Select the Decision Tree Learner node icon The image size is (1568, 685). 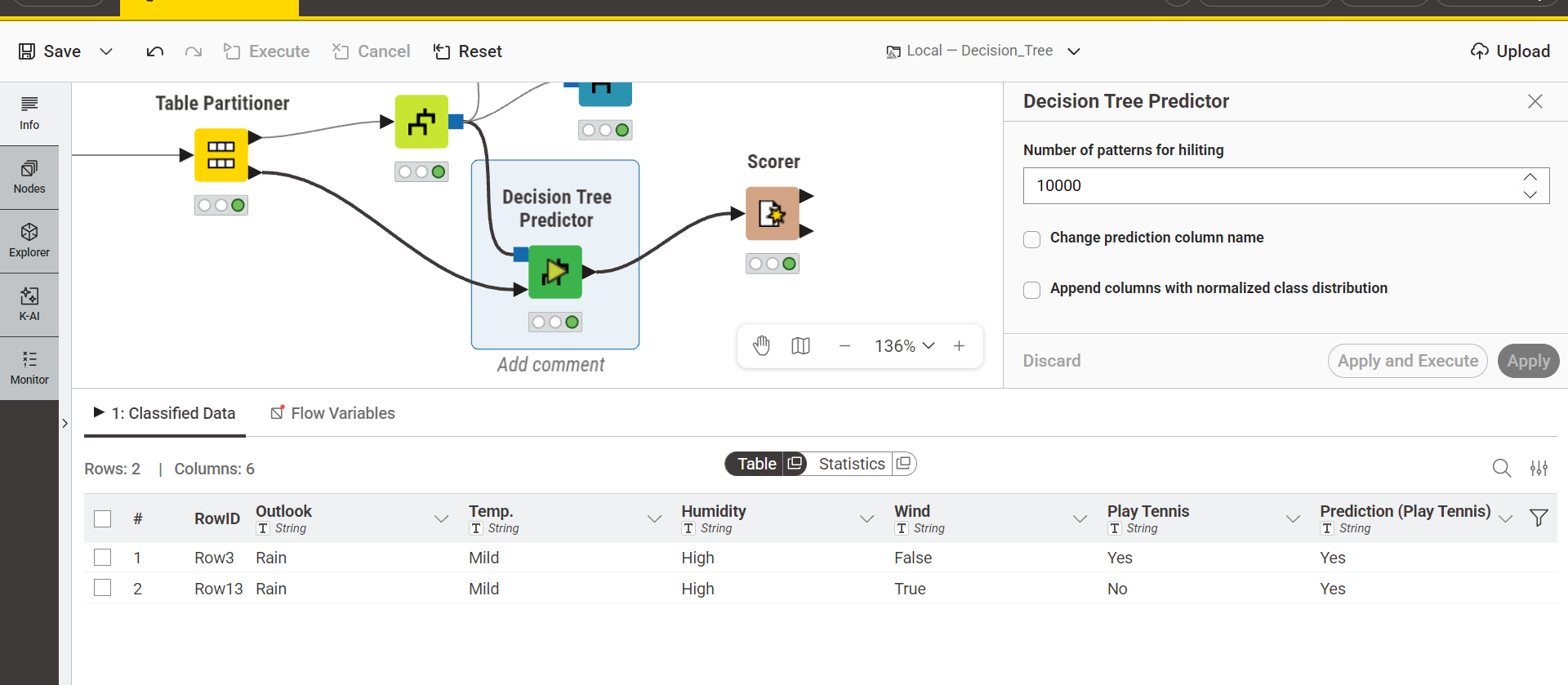click(421, 122)
